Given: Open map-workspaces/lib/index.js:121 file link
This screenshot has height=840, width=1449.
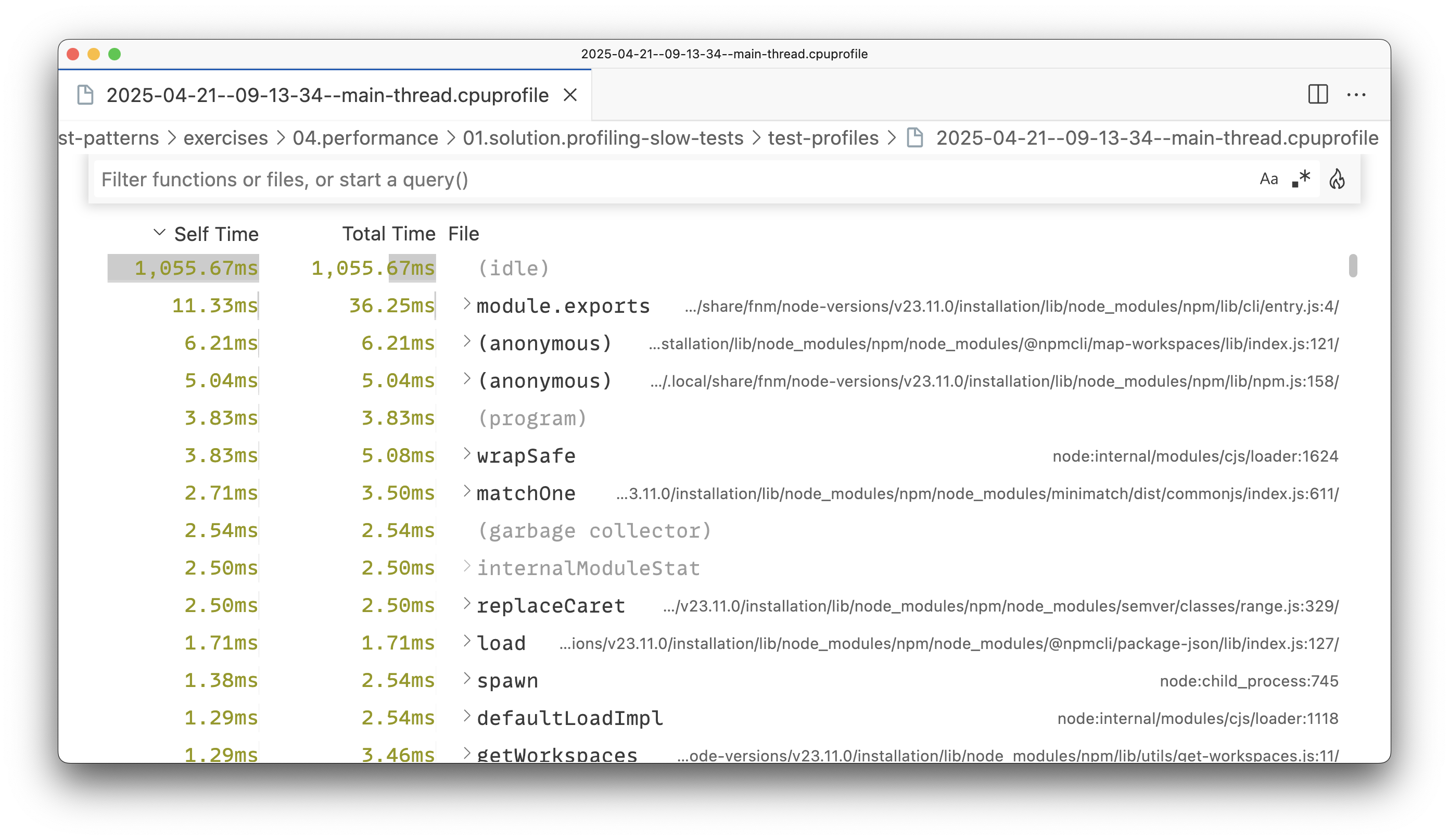Looking at the screenshot, I should [x=994, y=344].
